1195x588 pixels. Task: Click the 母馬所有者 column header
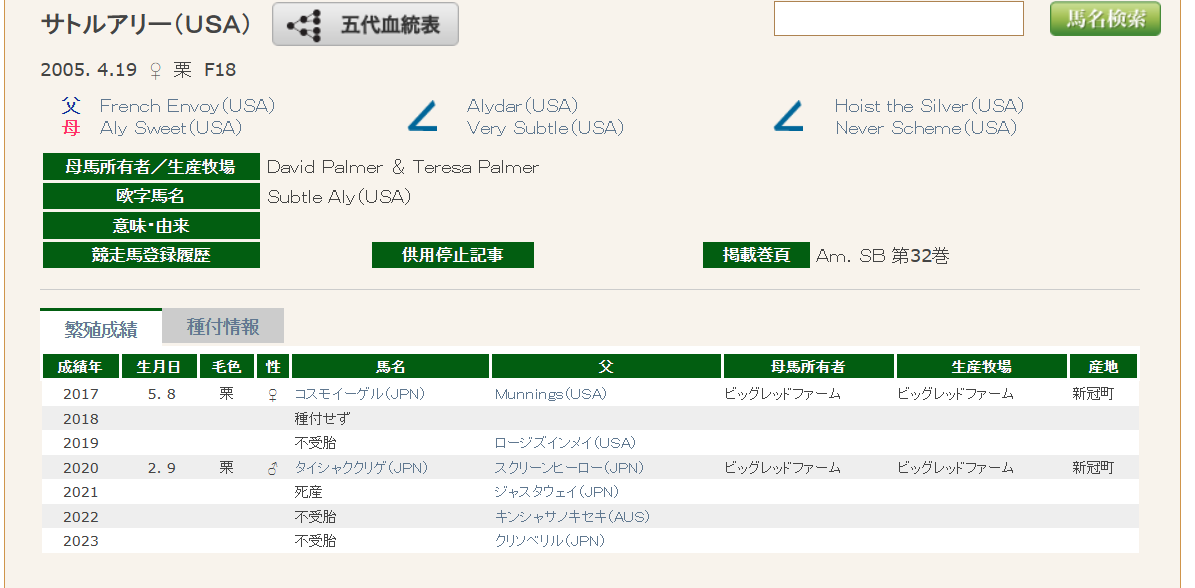809,366
